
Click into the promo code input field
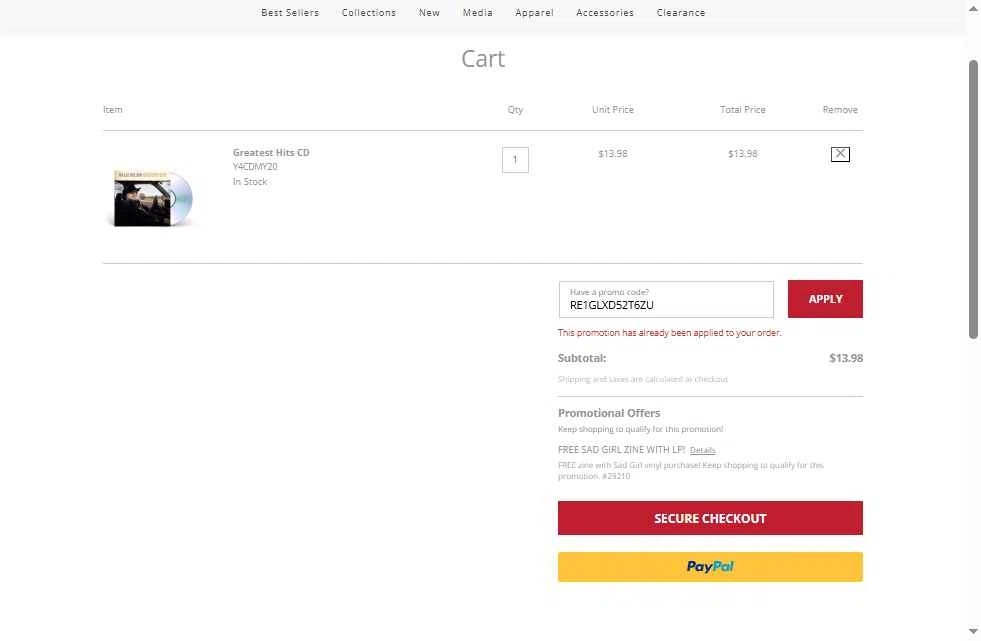pos(666,300)
